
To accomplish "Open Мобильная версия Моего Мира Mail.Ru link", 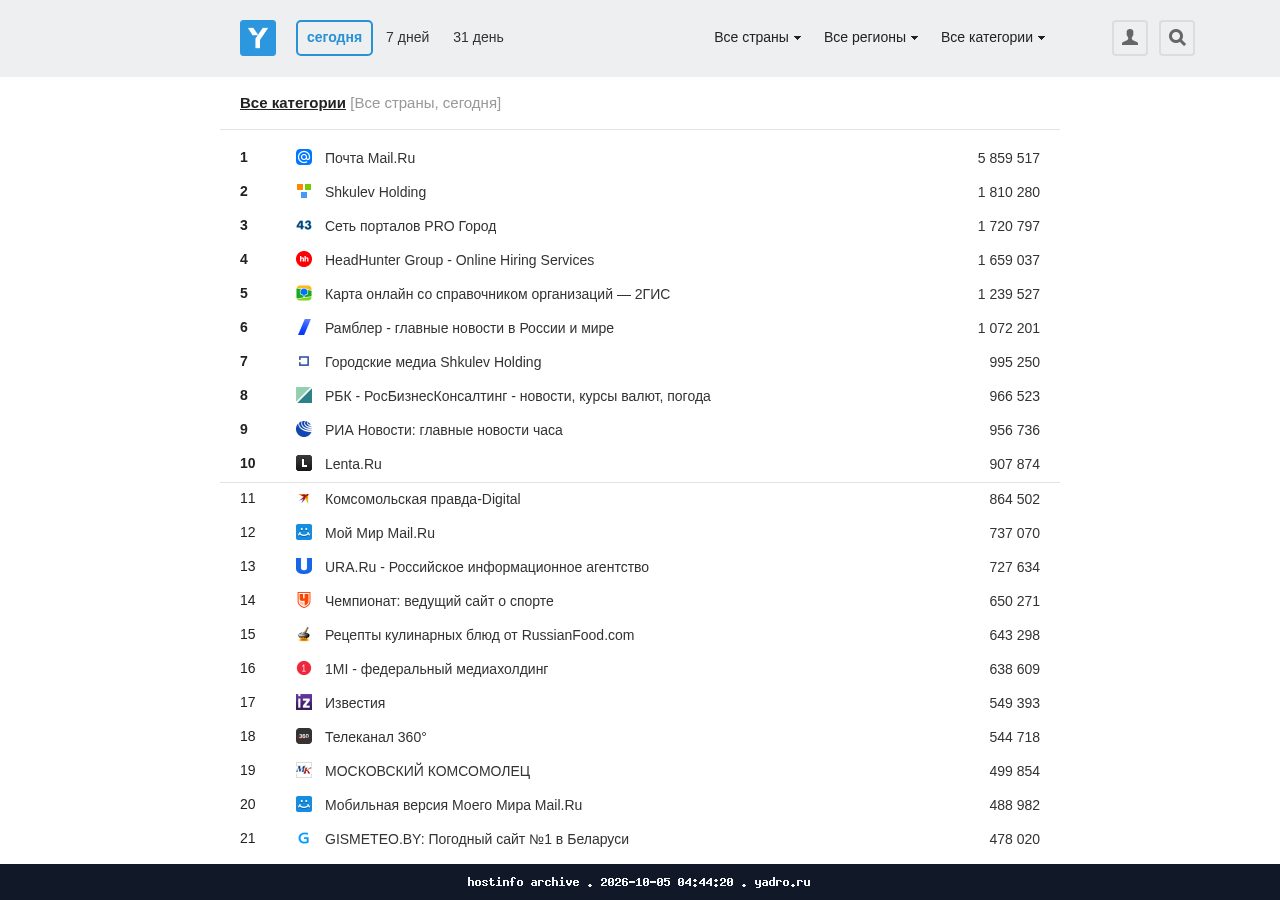I will pos(453,805).
